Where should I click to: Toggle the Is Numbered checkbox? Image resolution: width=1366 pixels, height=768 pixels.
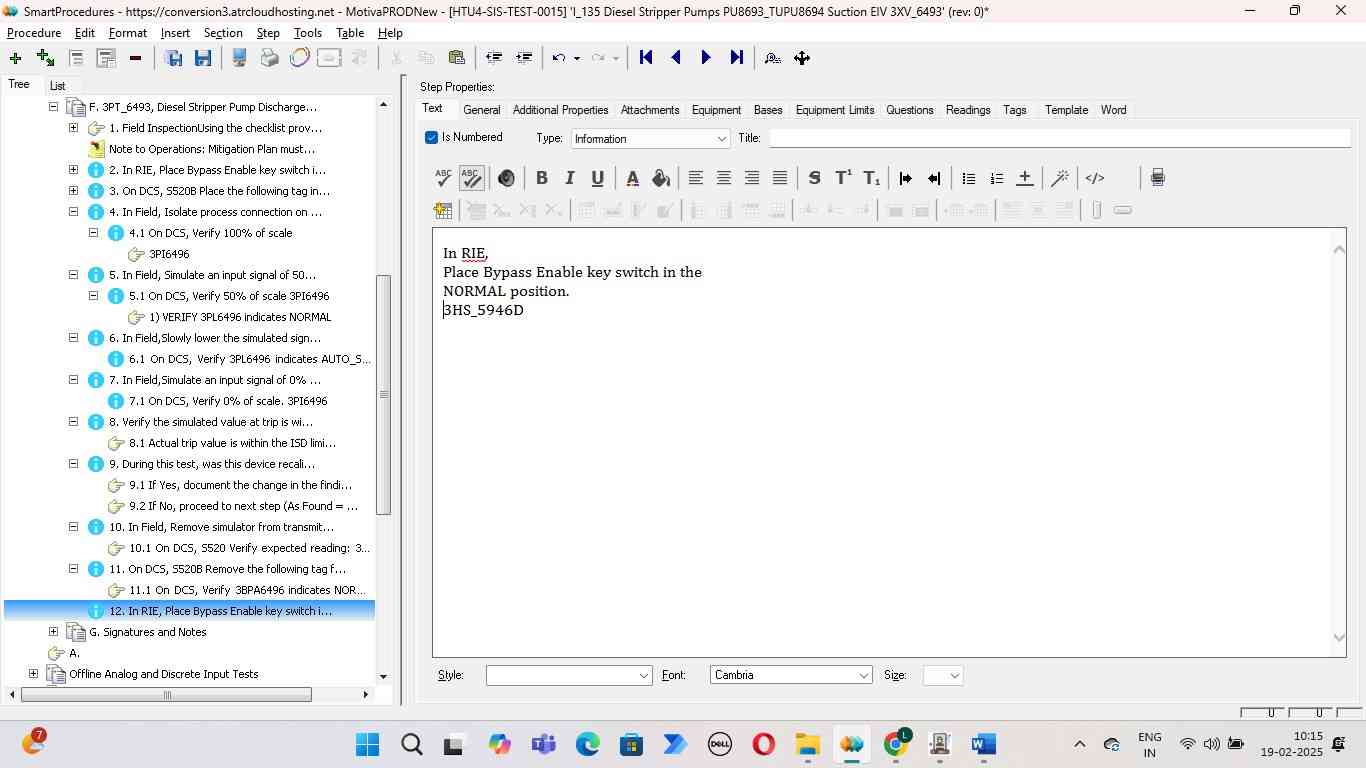[x=432, y=138]
